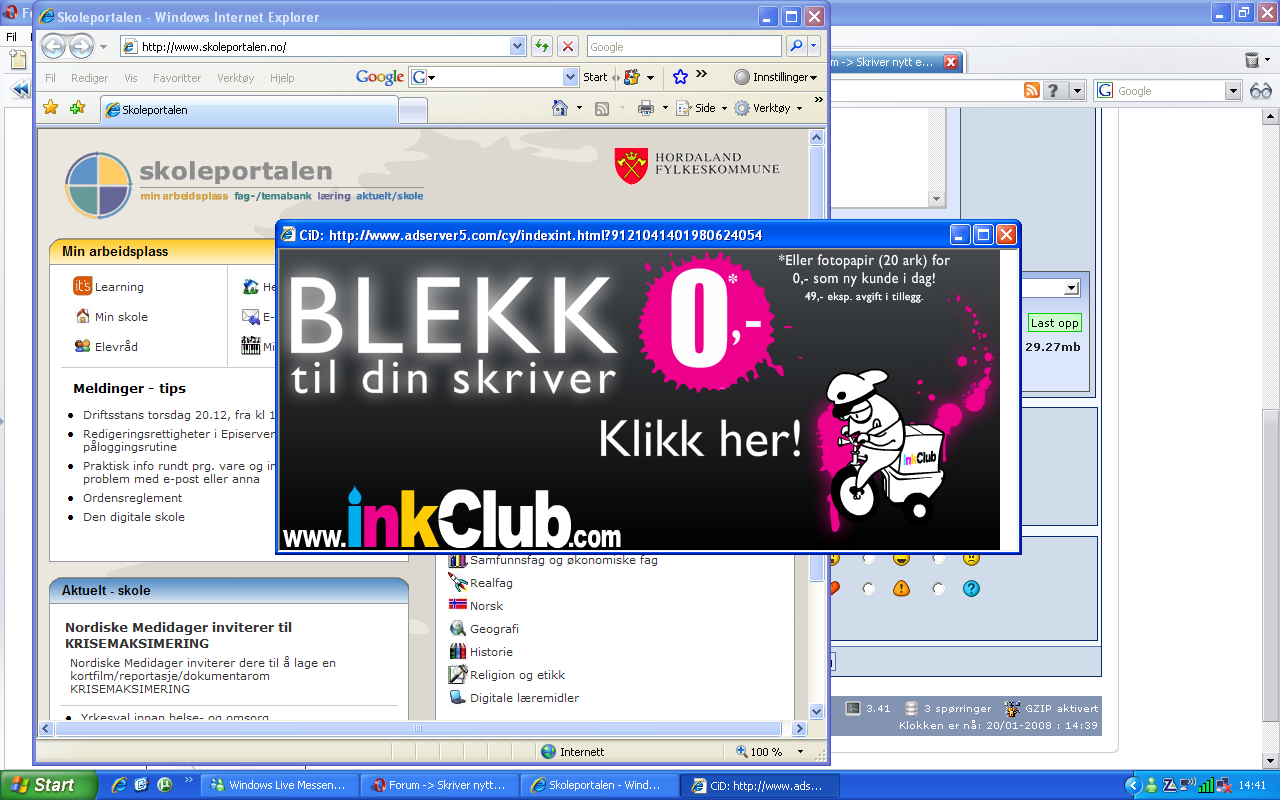1280x800 pixels.
Task: Click the Home icon in IE toolbar
Action: click(x=561, y=108)
